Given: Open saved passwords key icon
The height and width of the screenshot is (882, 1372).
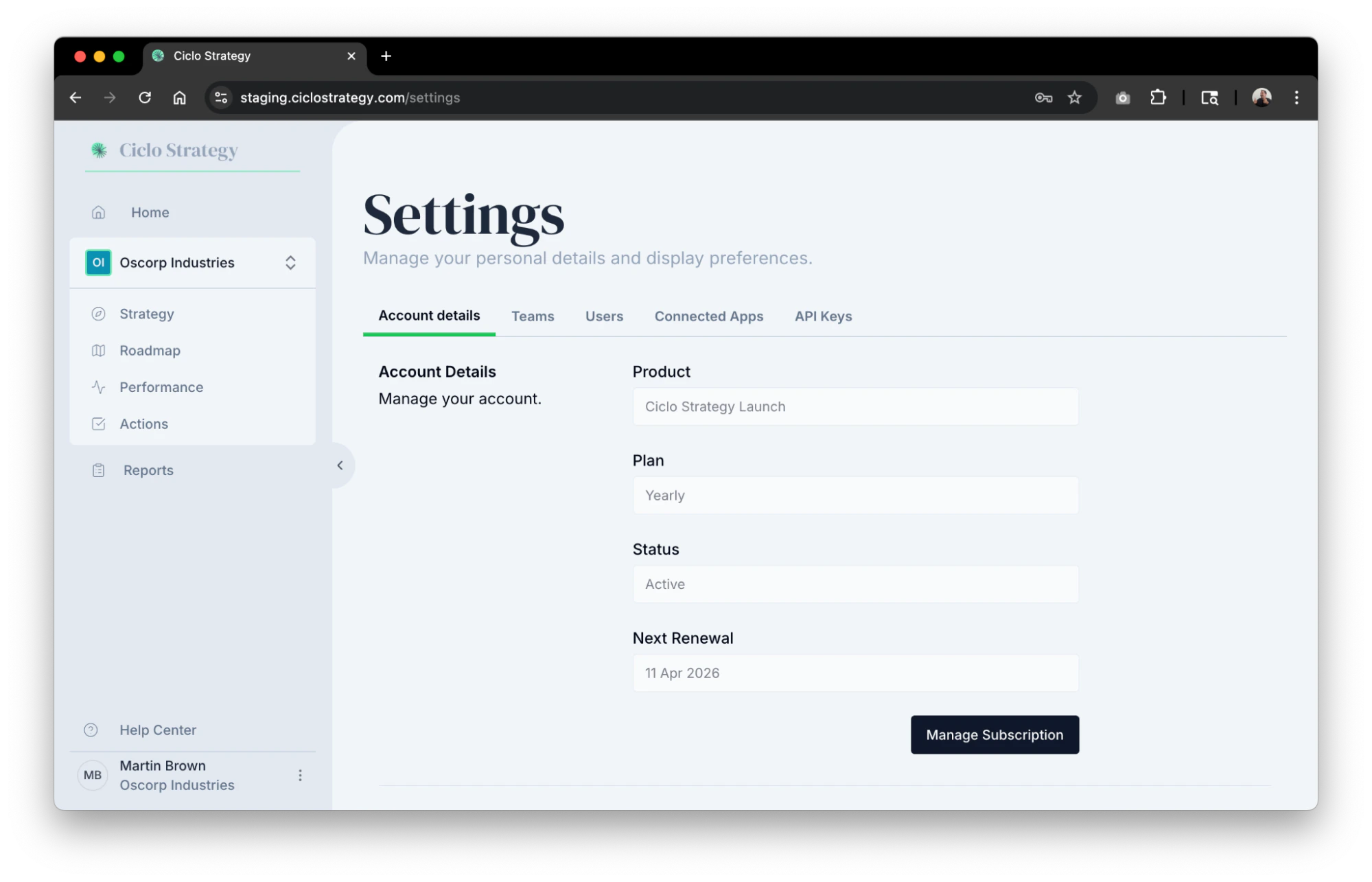Looking at the screenshot, I should (1043, 97).
